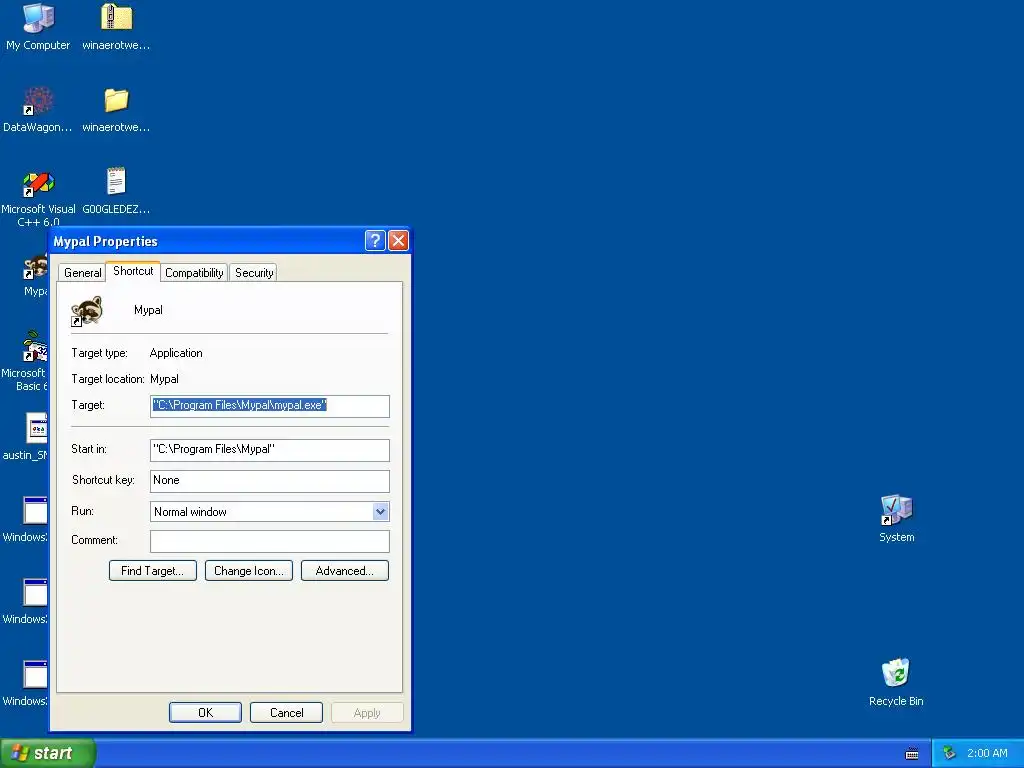Click the help question mark button
Viewport: 1024px width, 768px height.
[x=375, y=241]
